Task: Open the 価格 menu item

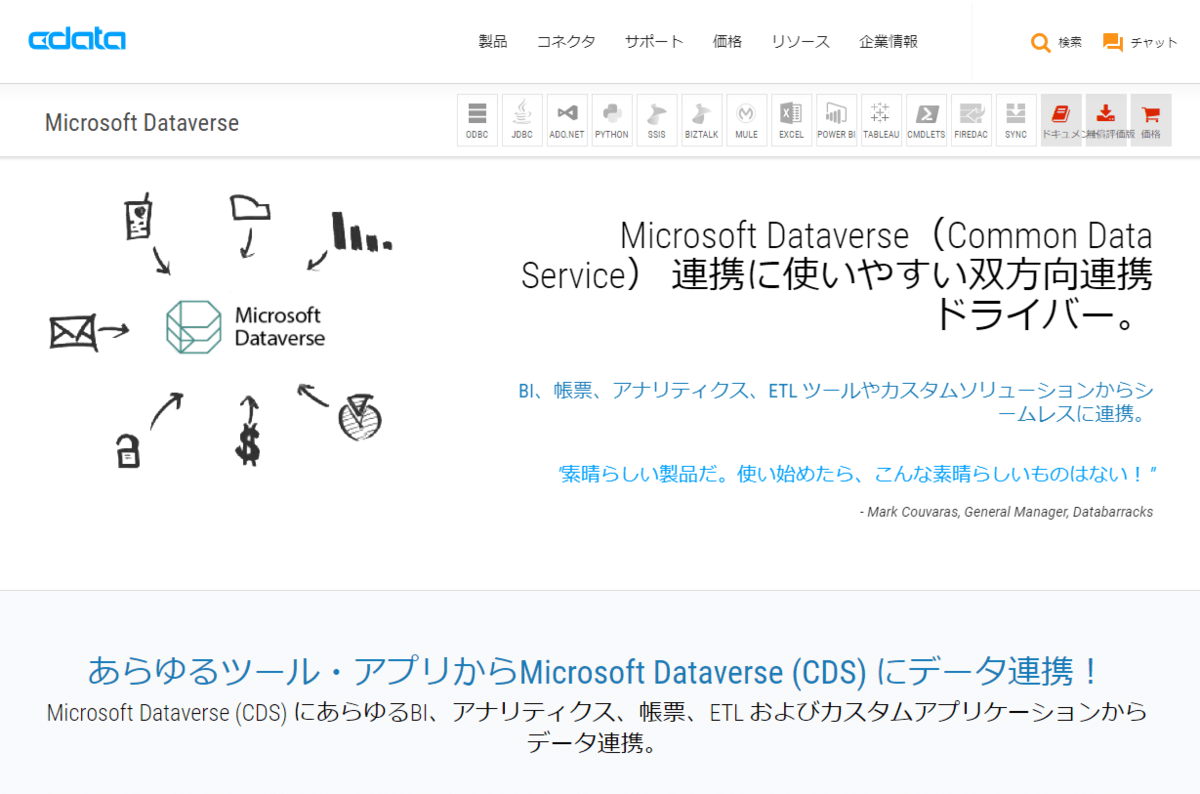Action: pyautogui.click(x=727, y=41)
